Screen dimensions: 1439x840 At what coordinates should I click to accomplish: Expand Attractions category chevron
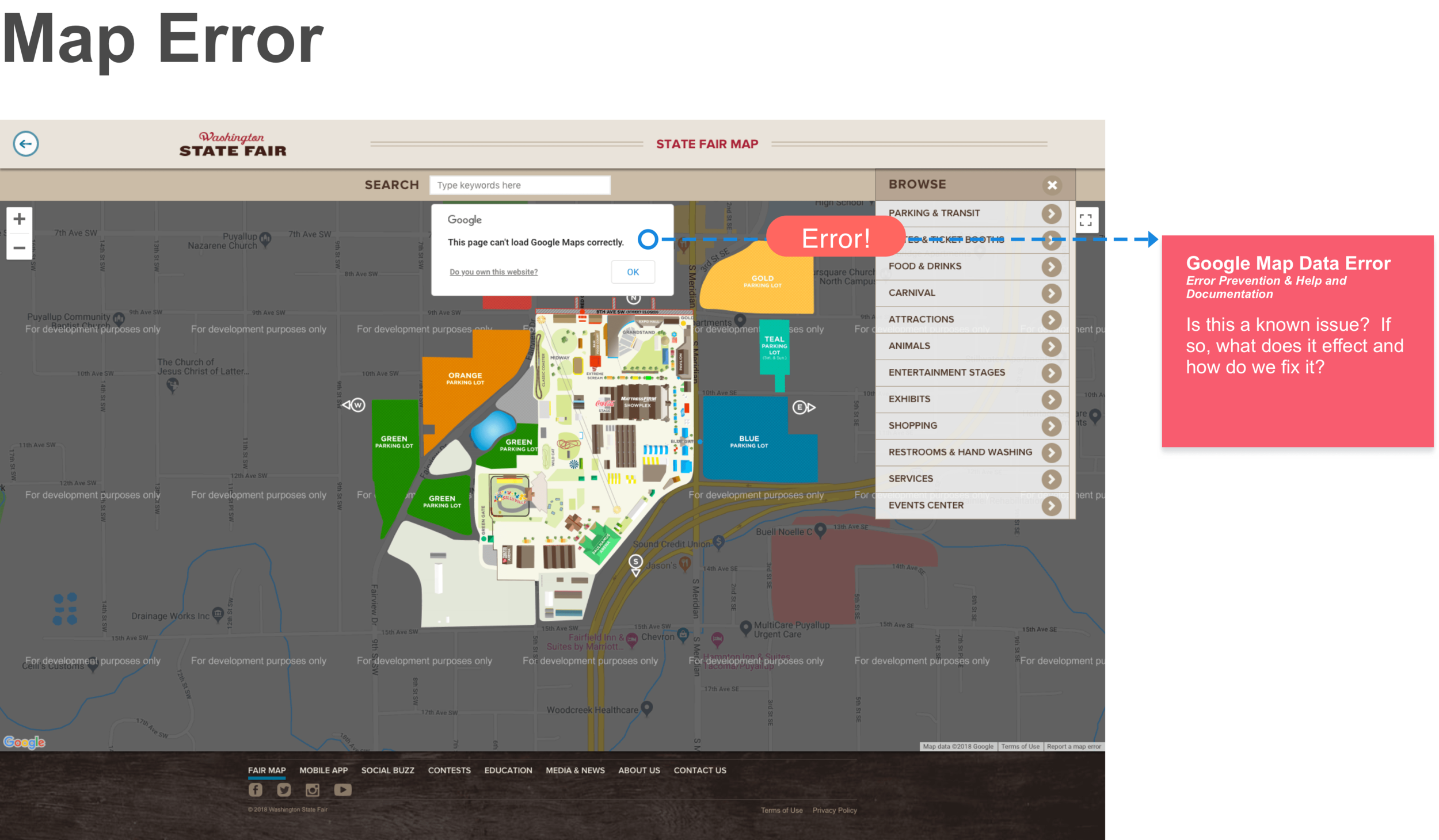(1052, 320)
